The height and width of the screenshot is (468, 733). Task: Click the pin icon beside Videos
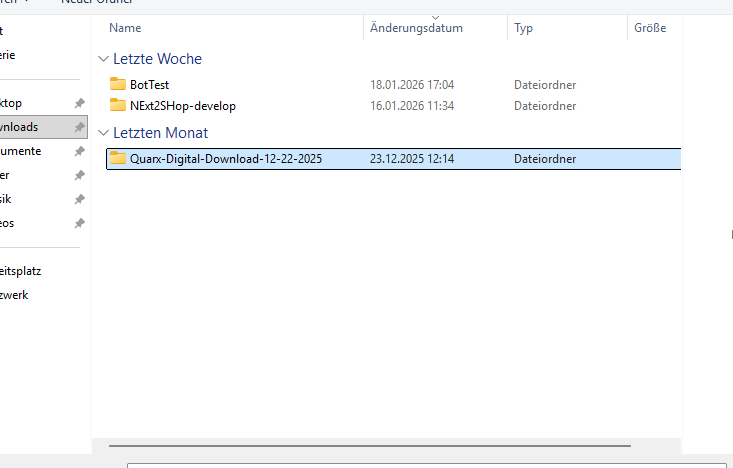click(79, 224)
